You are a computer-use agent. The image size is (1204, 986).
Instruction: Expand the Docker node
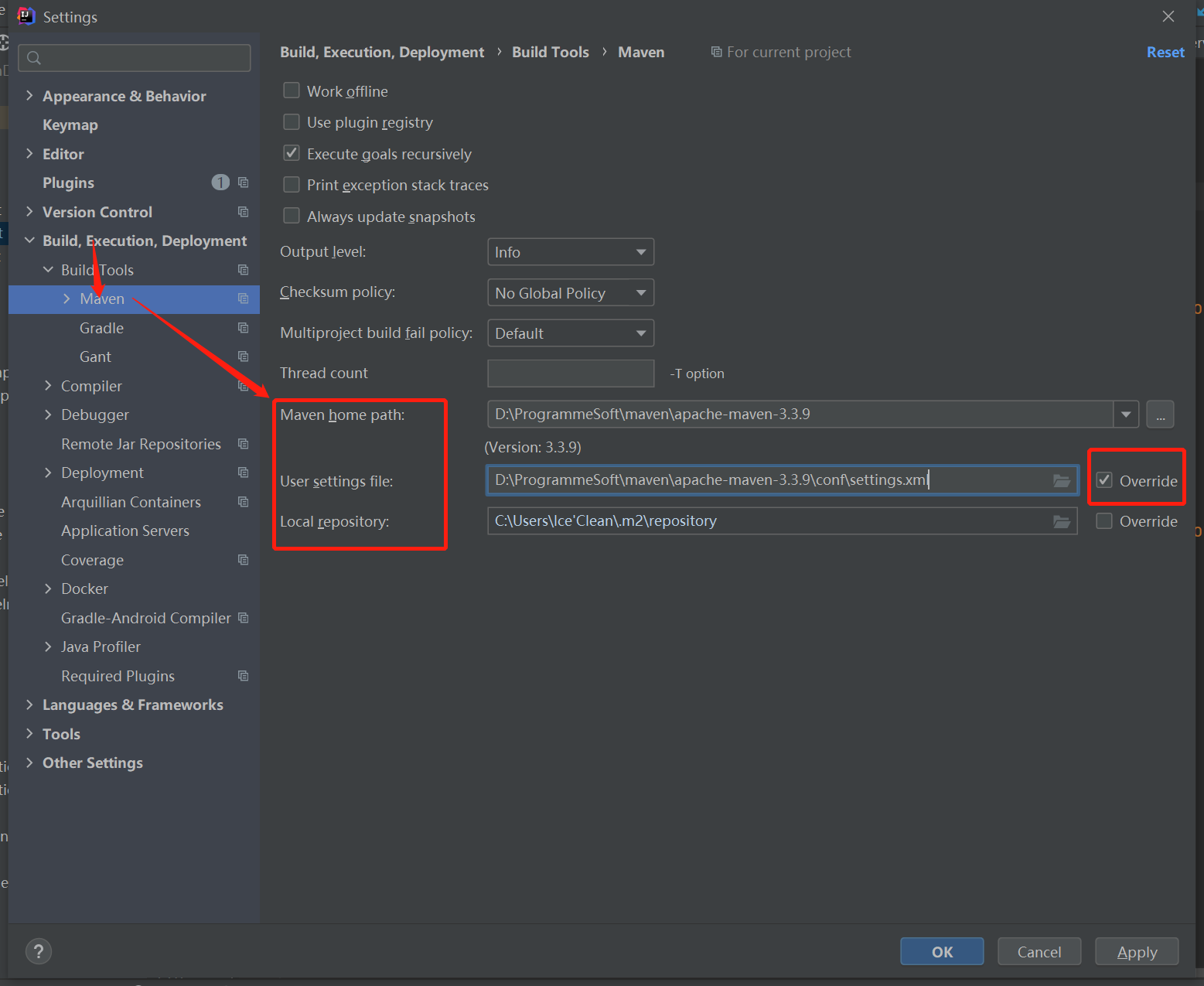click(48, 589)
